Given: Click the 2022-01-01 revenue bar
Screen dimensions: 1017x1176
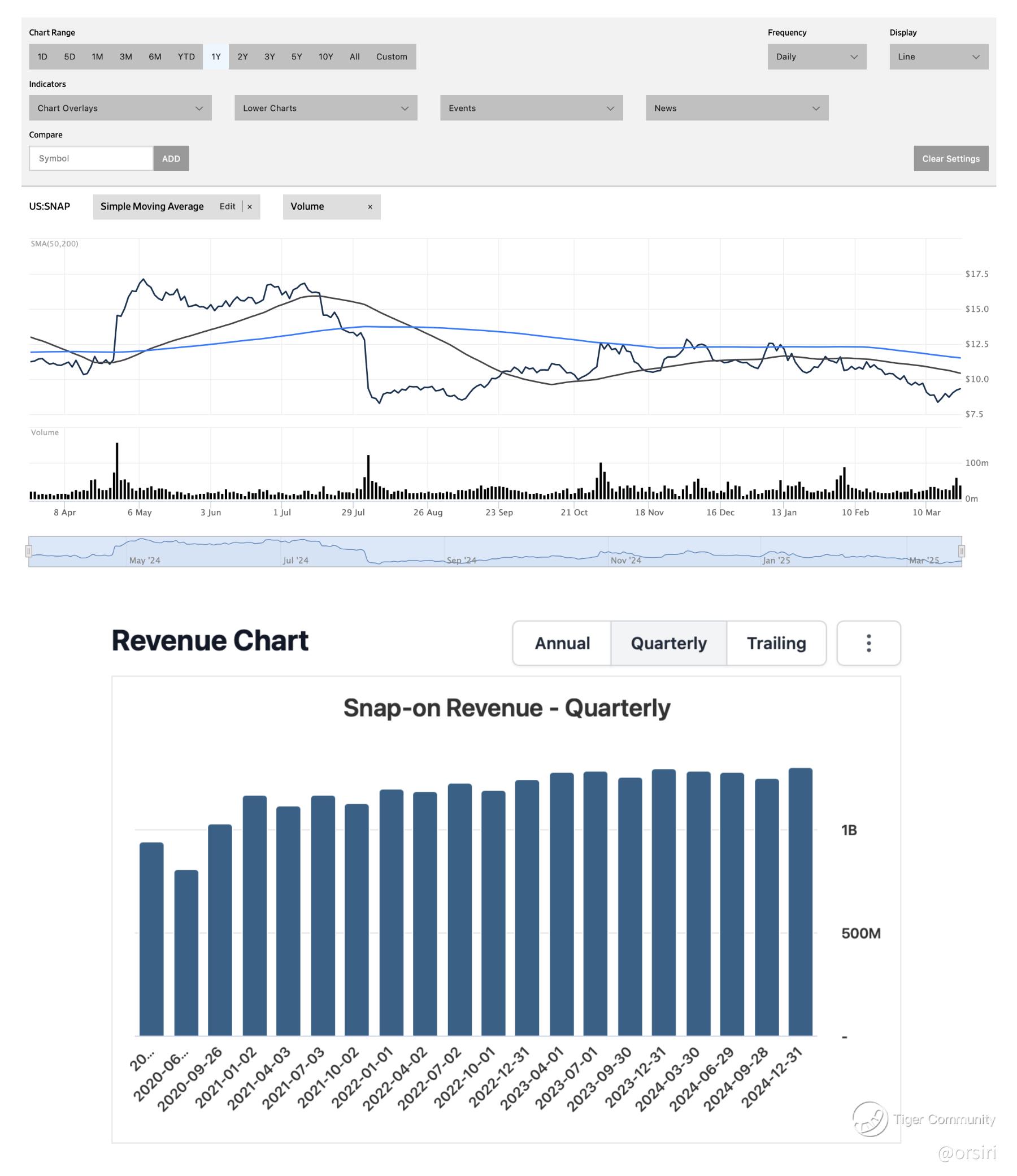Looking at the screenshot, I should 391,913.
